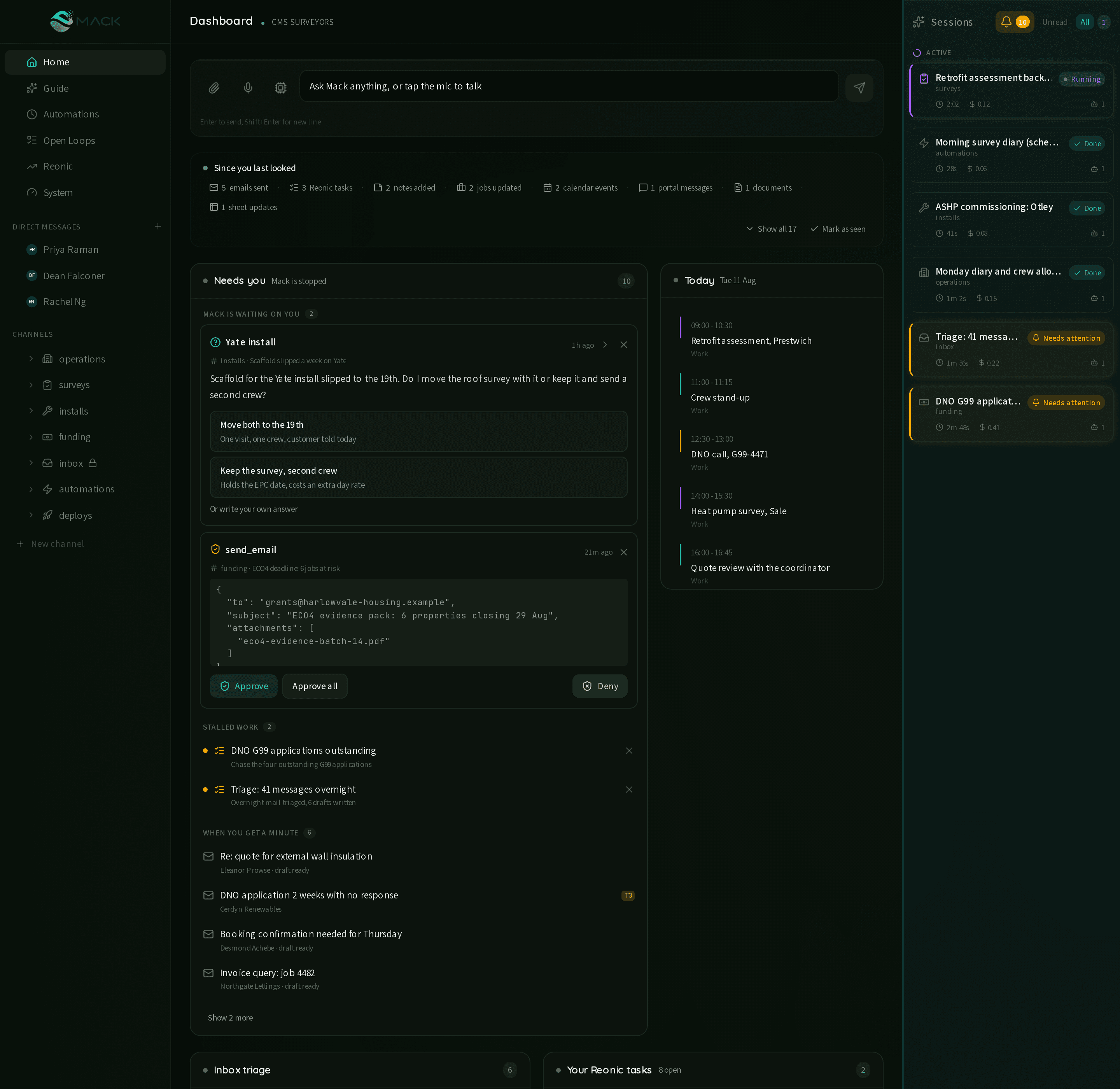
Task: Tap the microphone icon to talk
Action: (x=248, y=88)
